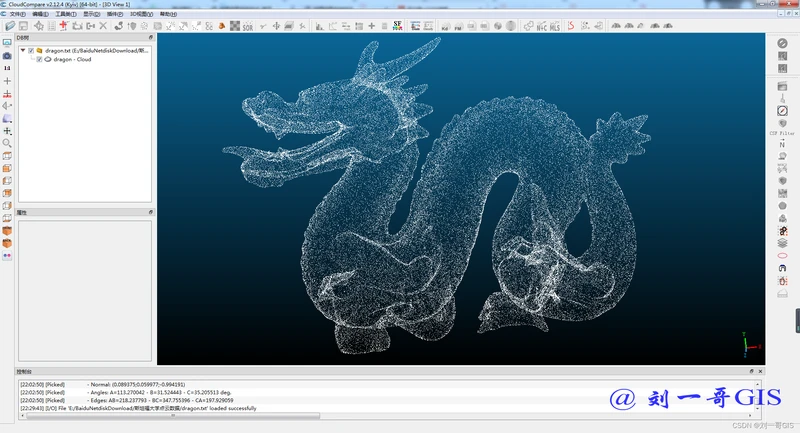This screenshot has width=800, height=433.
Task: Show the histogram tool
Action: (x=320, y=26)
